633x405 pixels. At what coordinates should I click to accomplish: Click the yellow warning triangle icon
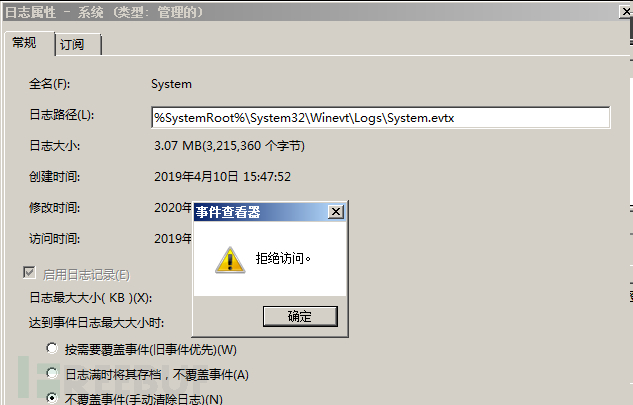(230, 260)
